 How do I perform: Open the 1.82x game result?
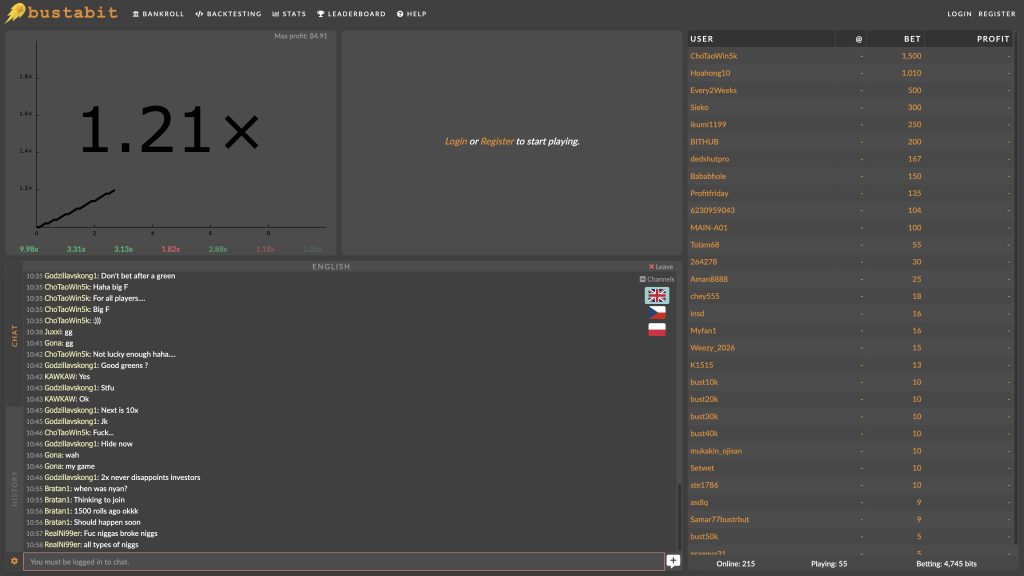[x=170, y=249]
